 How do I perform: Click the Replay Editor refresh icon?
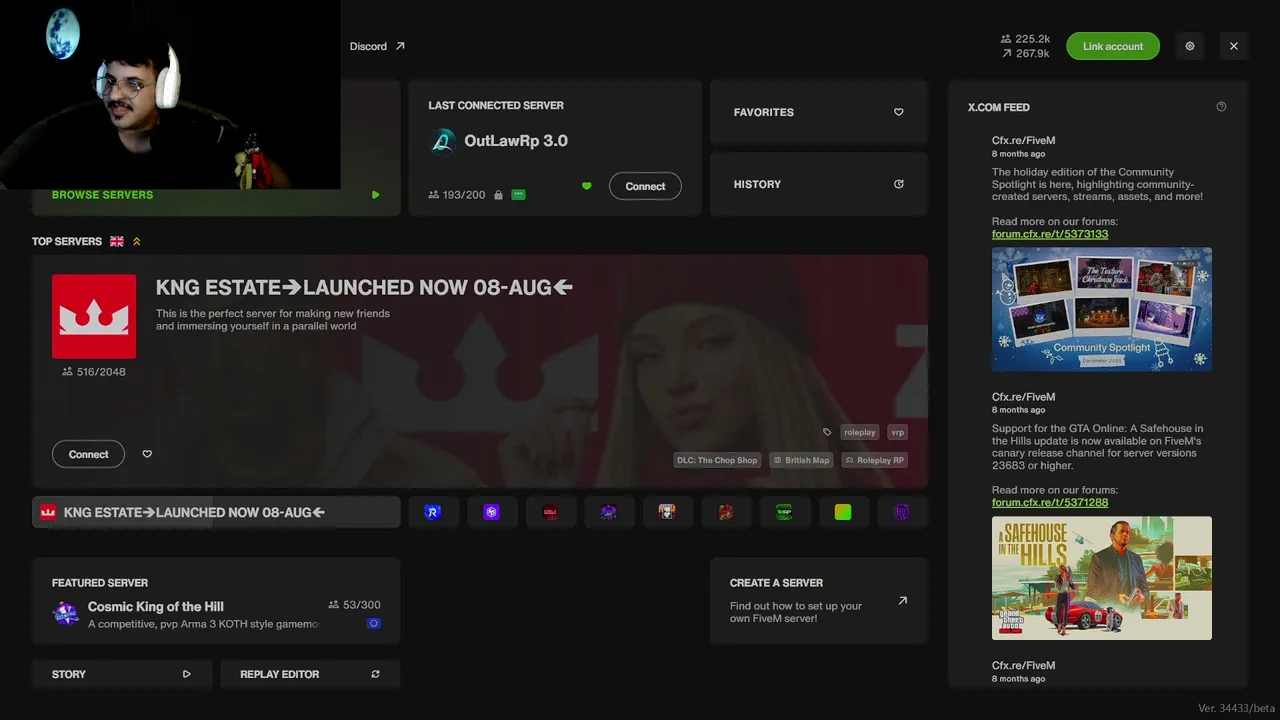point(375,674)
